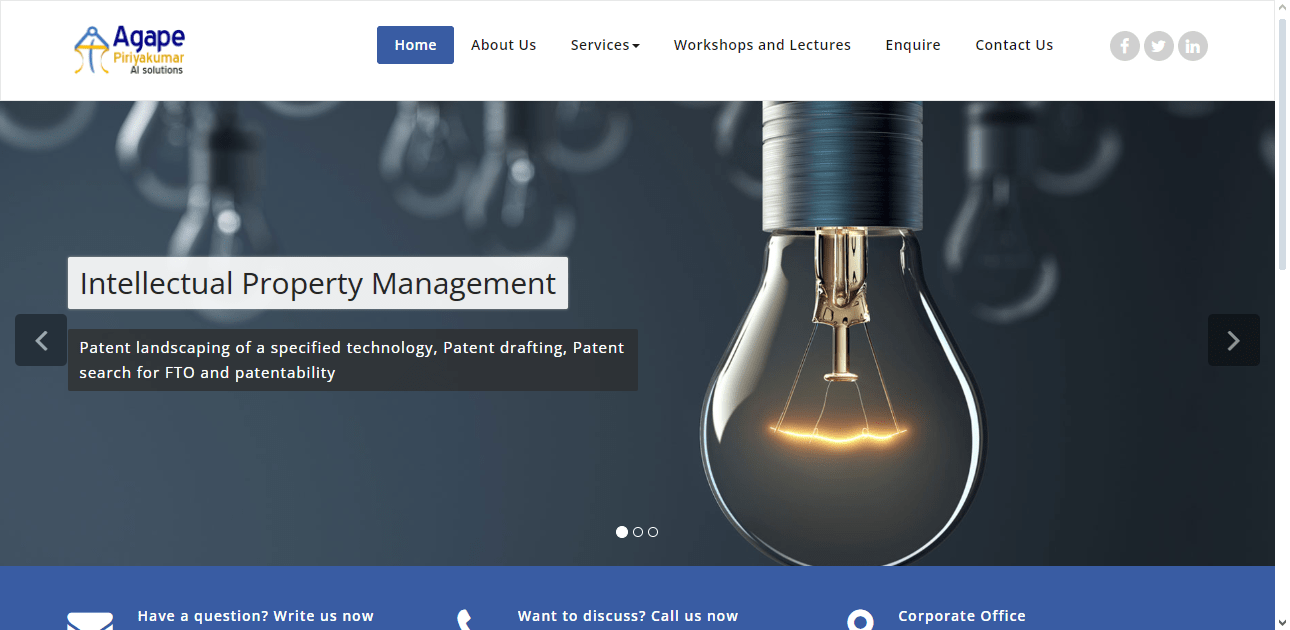Visit the LinkedIn profile icon
The width and height of the screenshot is (1290, 630).
pyautogui.click(x=1192, y=46)
